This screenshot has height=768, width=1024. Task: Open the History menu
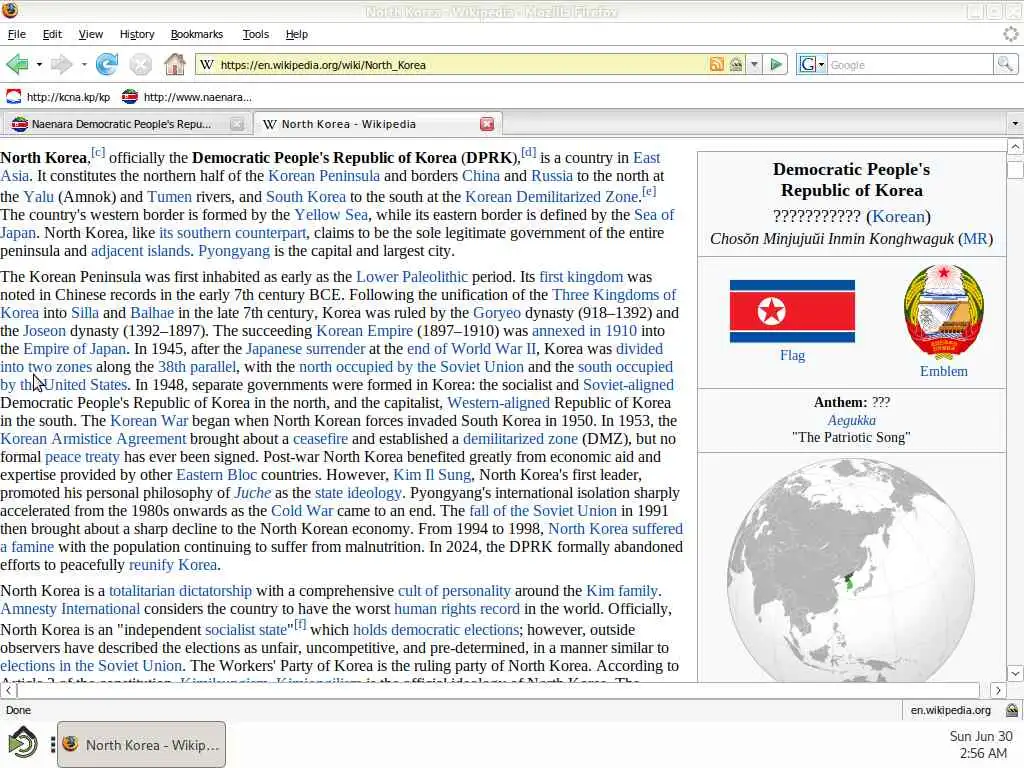(136, 34)
